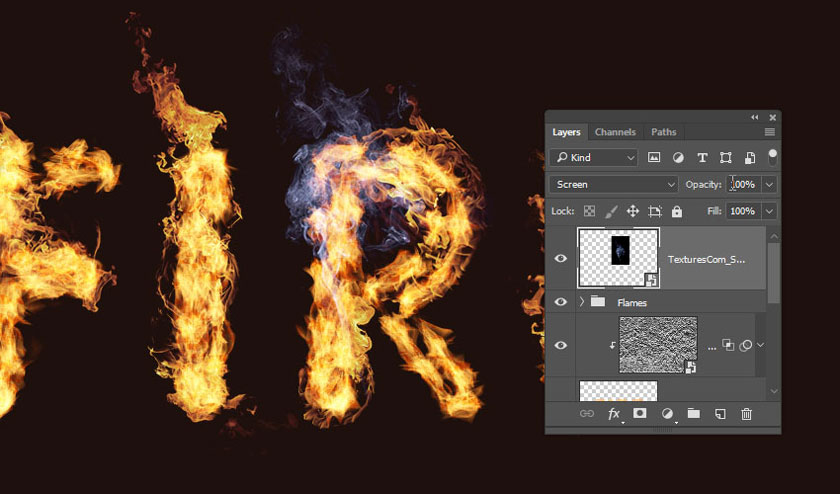This screenshot has width=840, height=494.
Task: Open the Layers panel menu
Action: tap(770, 132)
